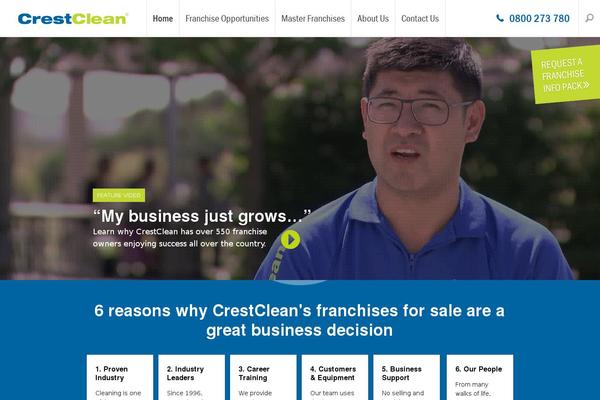
Task: Click the Feature Video green label
Action: 119,195
